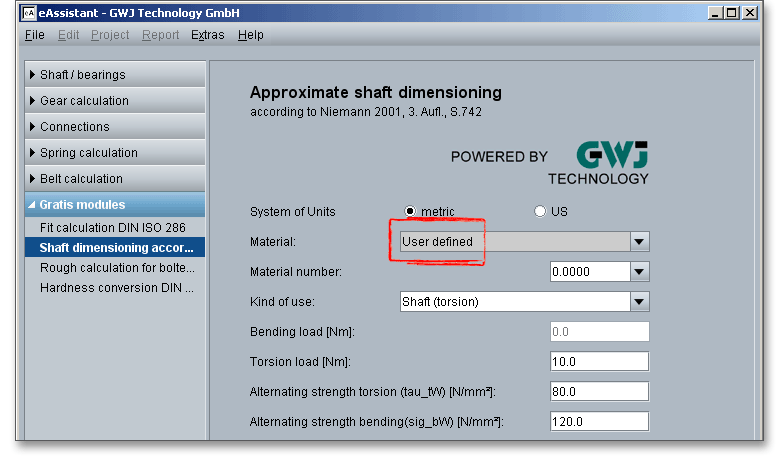The height and width of the screenshot is (456, 779).
Task: Open Rough calculation for bolted joints module
Action: 117,268
